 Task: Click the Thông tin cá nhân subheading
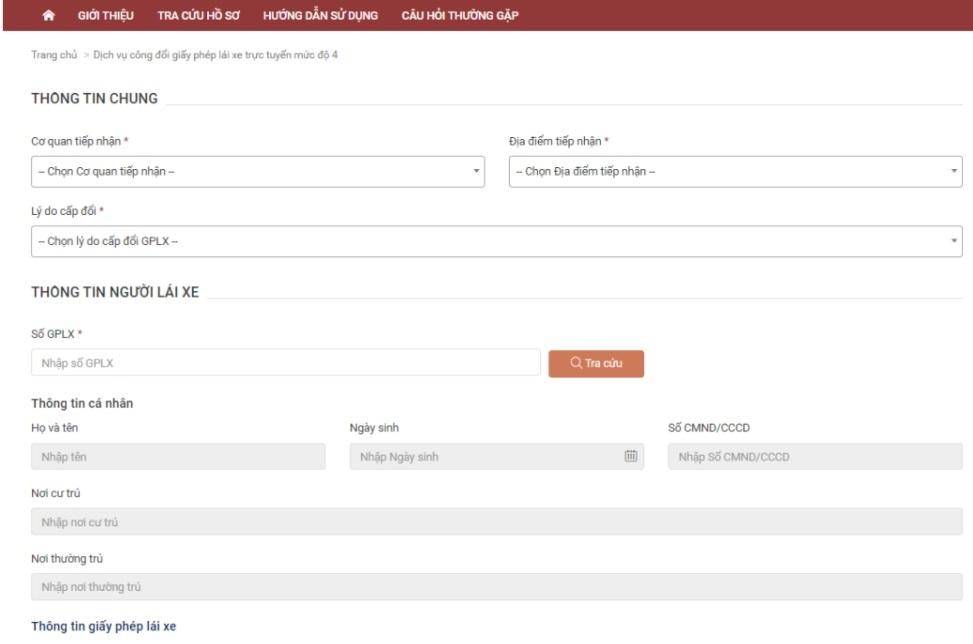[x=82, y=403]
